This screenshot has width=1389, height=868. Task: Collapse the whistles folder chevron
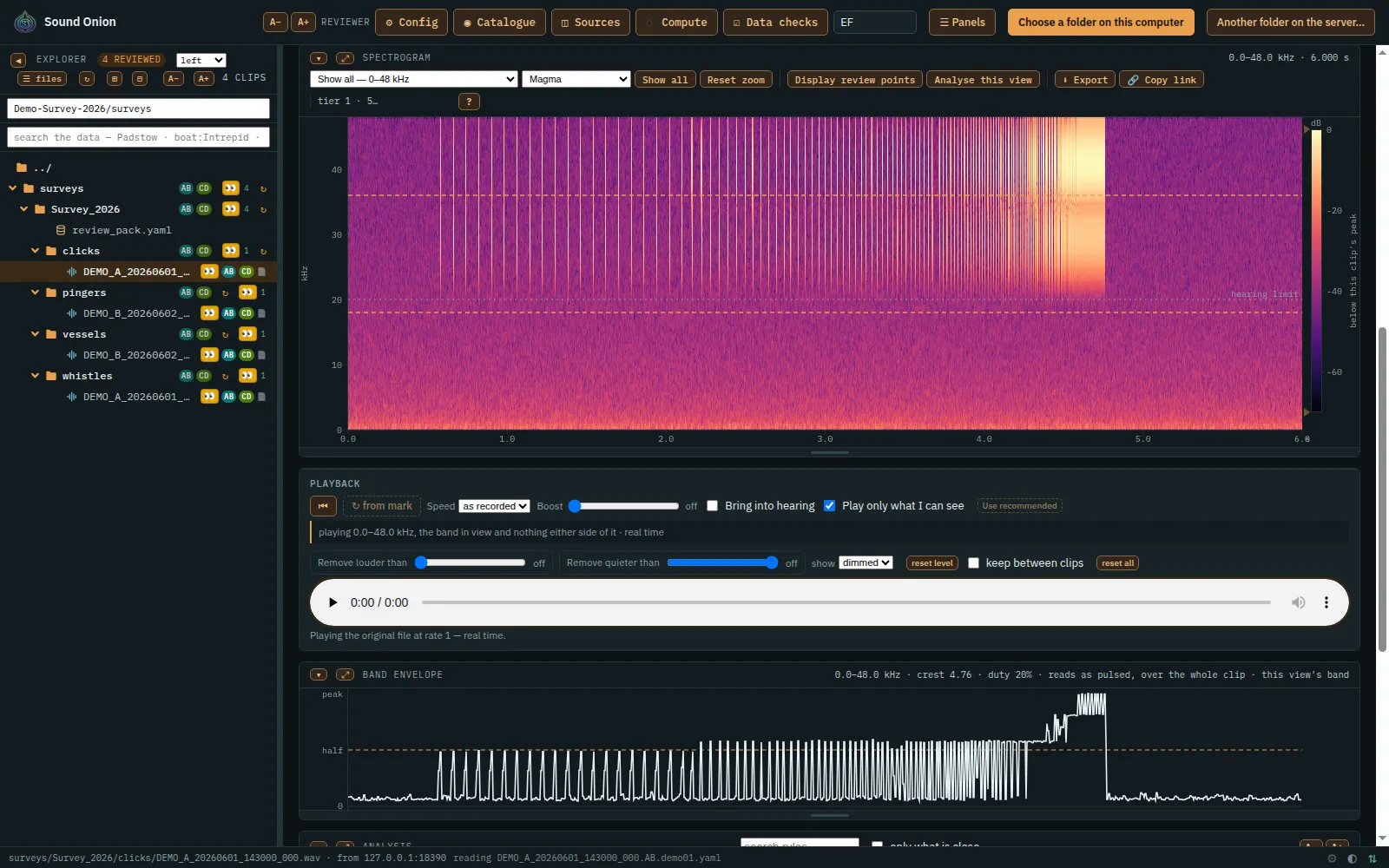click(36, 376)
